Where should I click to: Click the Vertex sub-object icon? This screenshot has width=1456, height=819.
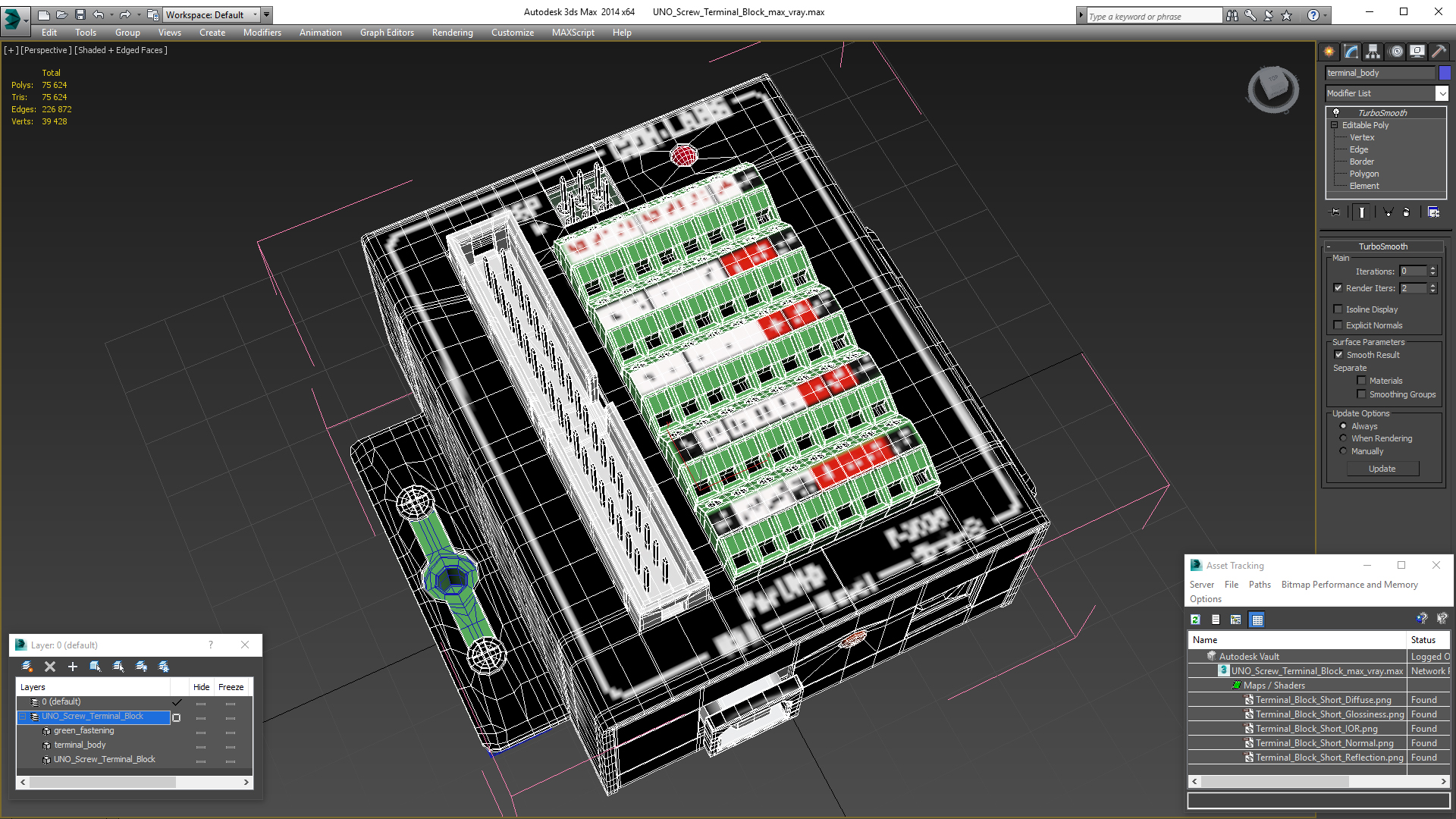tap(1362, 137)
